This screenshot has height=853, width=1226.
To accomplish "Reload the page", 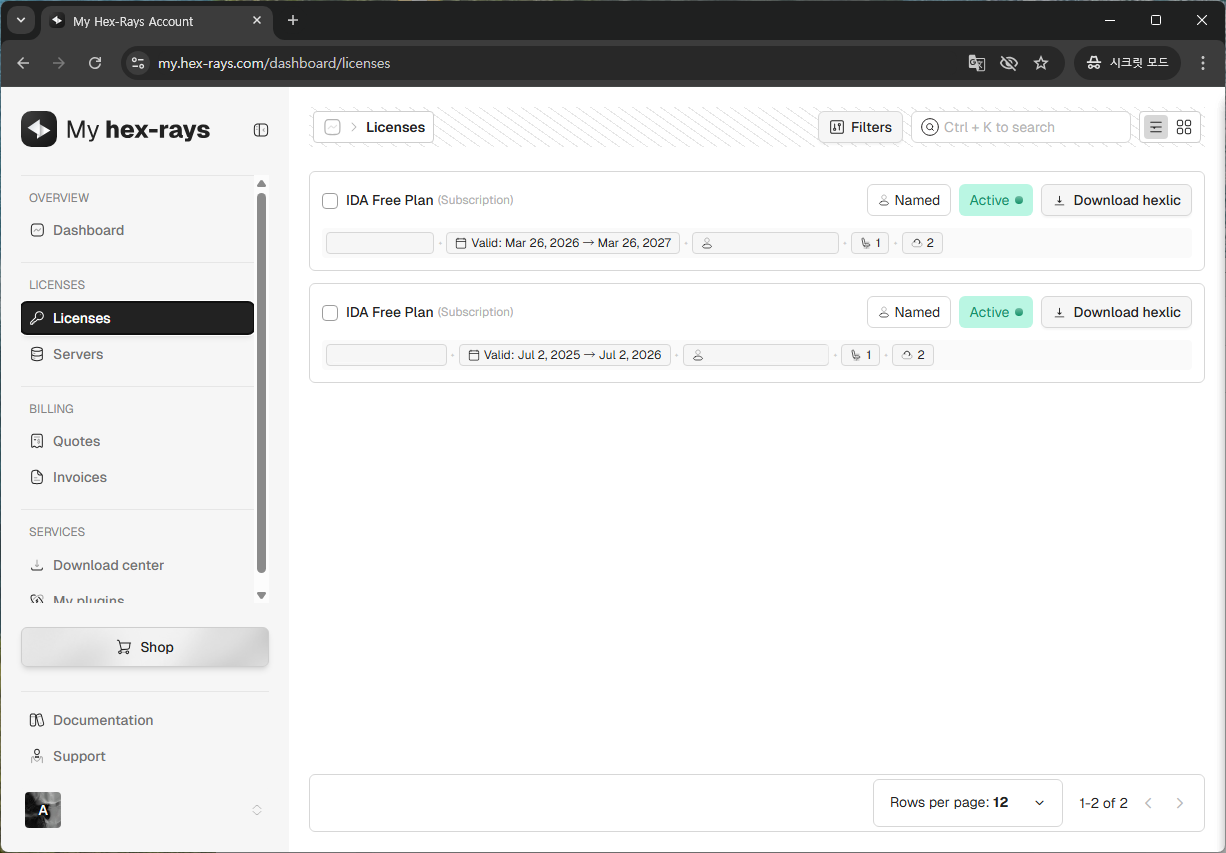I will 95,63.
